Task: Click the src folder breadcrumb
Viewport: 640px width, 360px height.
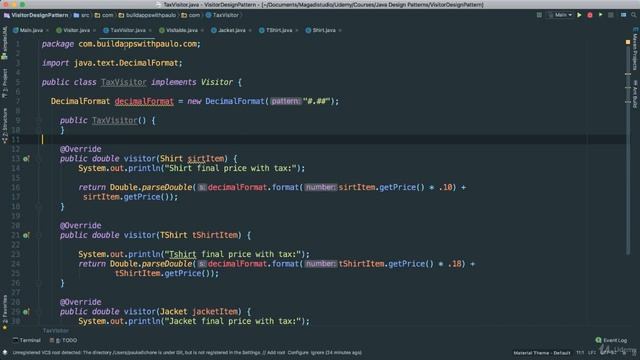Action: (x=82, y=15)
